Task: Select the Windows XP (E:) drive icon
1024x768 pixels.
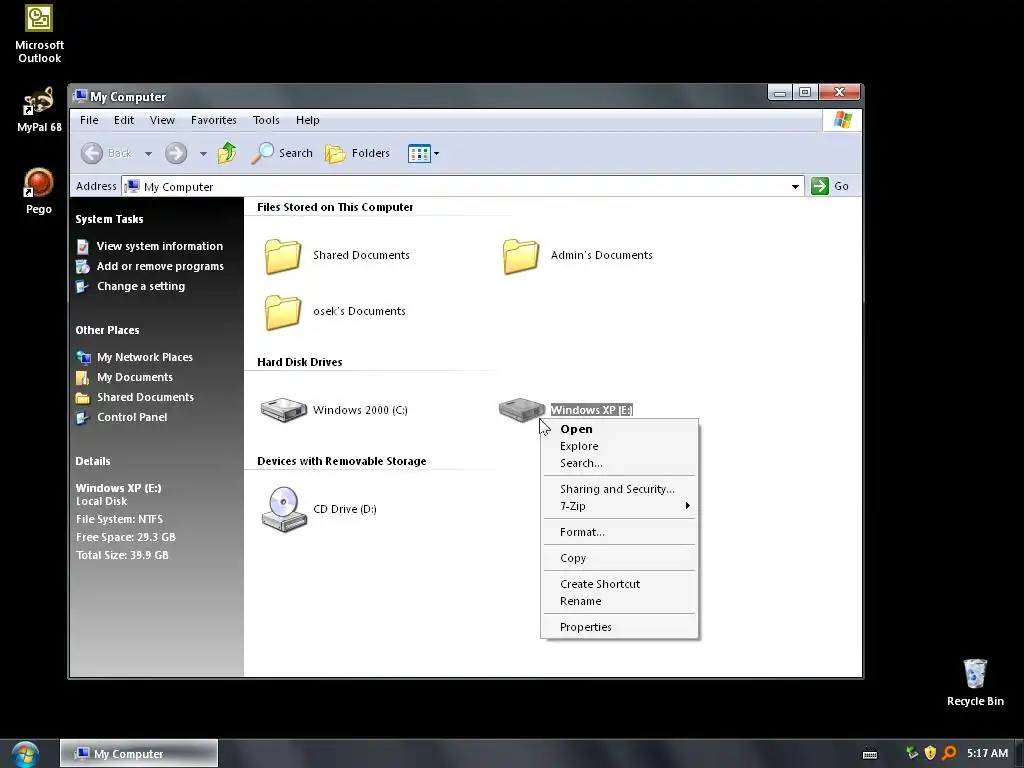Action: click(x=521, y=409)
